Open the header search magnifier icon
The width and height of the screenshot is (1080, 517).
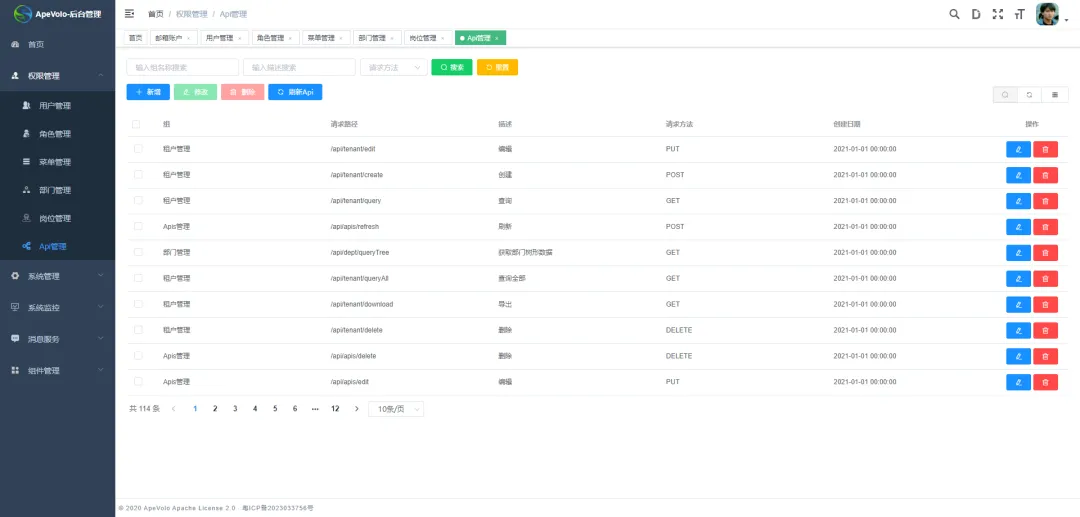[x=954, y=14]
